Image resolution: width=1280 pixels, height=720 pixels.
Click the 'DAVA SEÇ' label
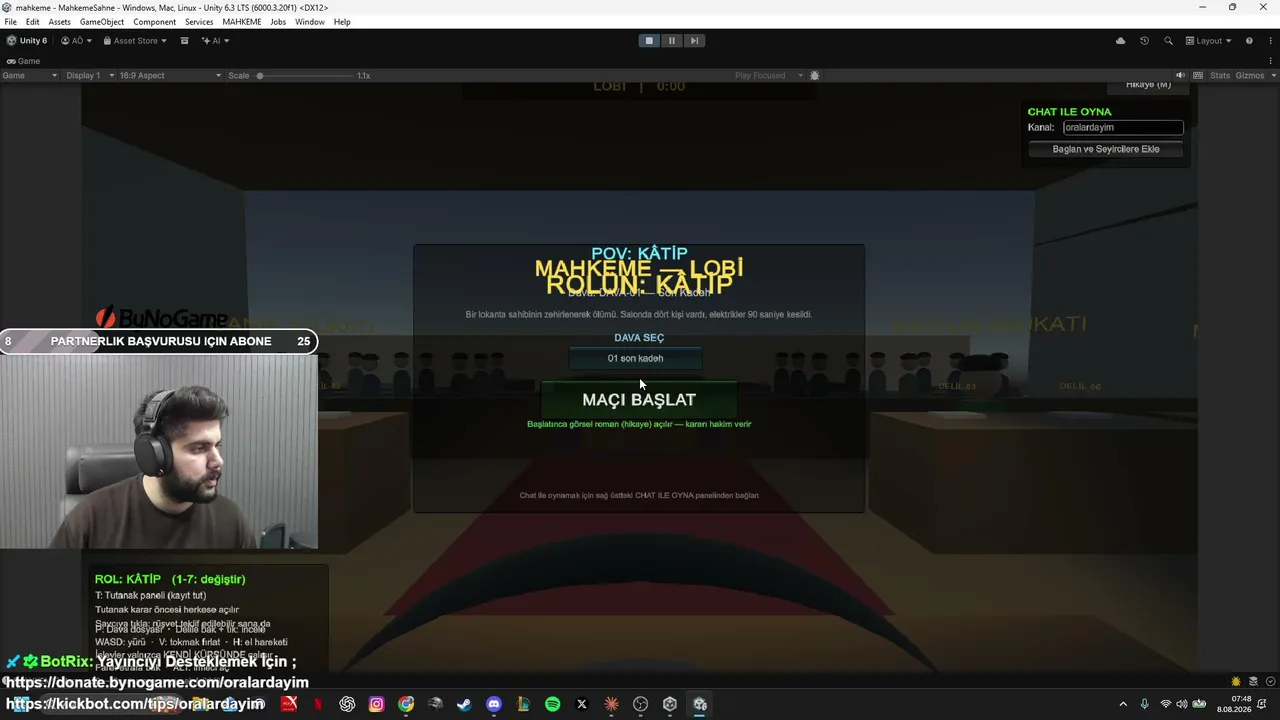click(639, 338)
